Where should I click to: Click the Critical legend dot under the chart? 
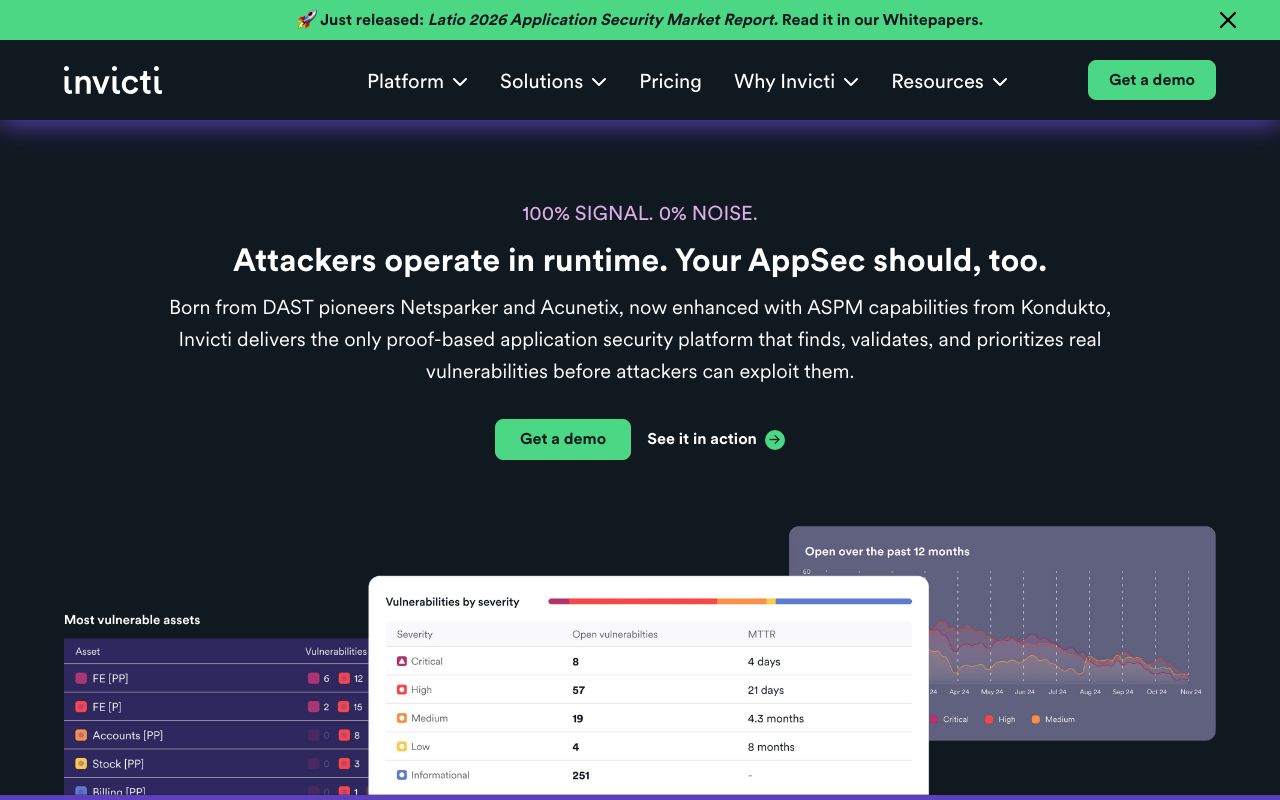tap(935, 719)
